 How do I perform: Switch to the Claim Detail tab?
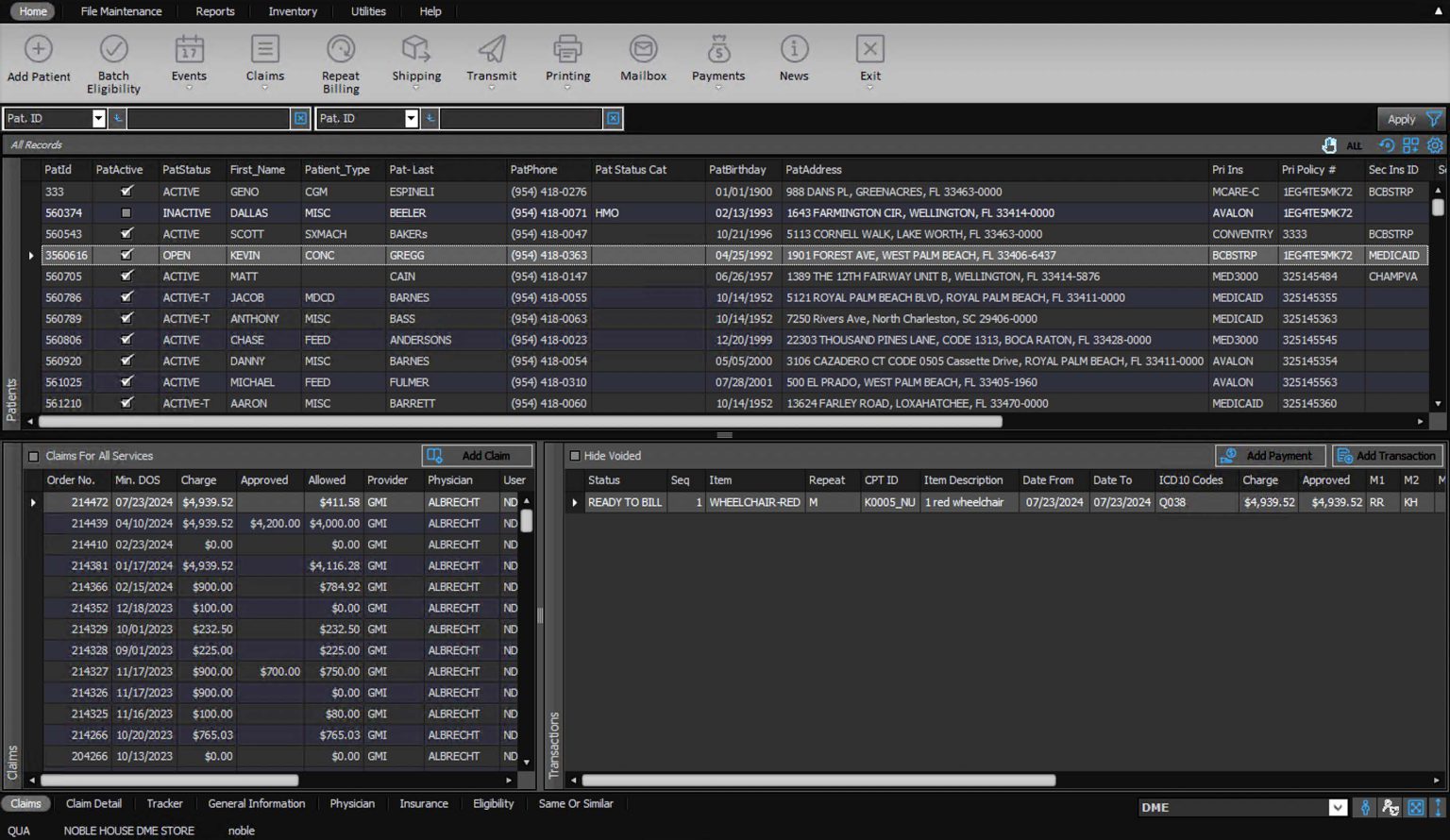93,803
